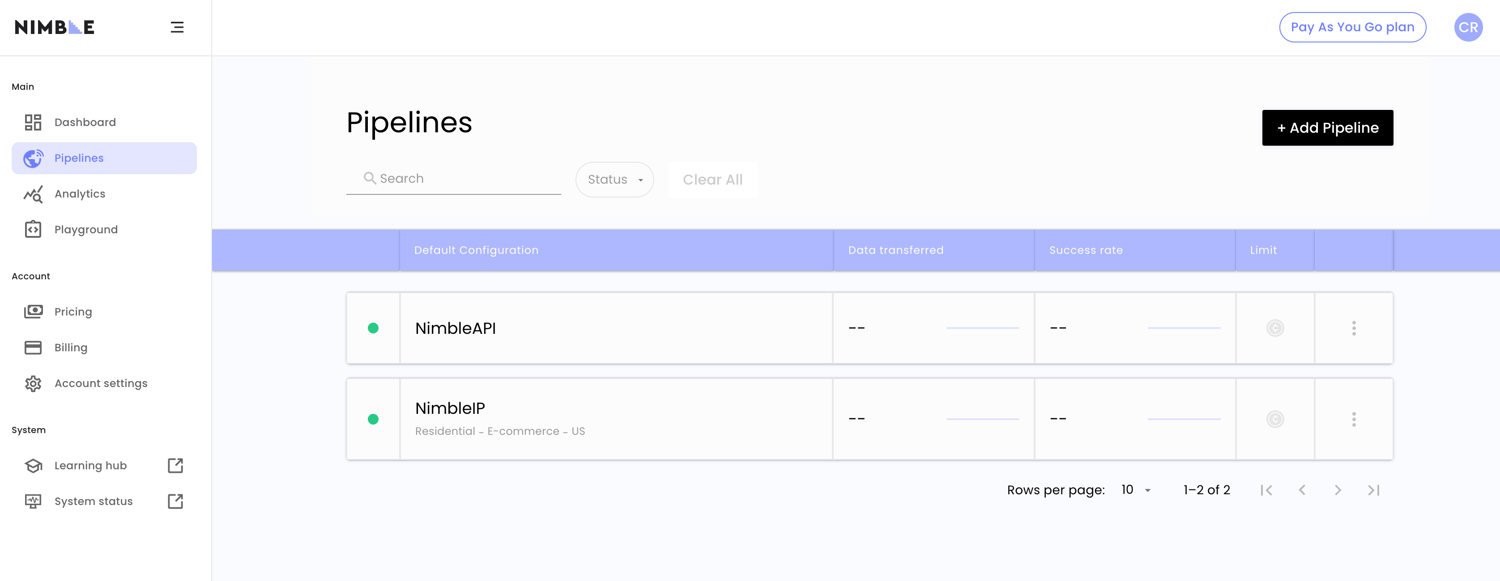Click the Pipelines globe icon

[33, 158]
